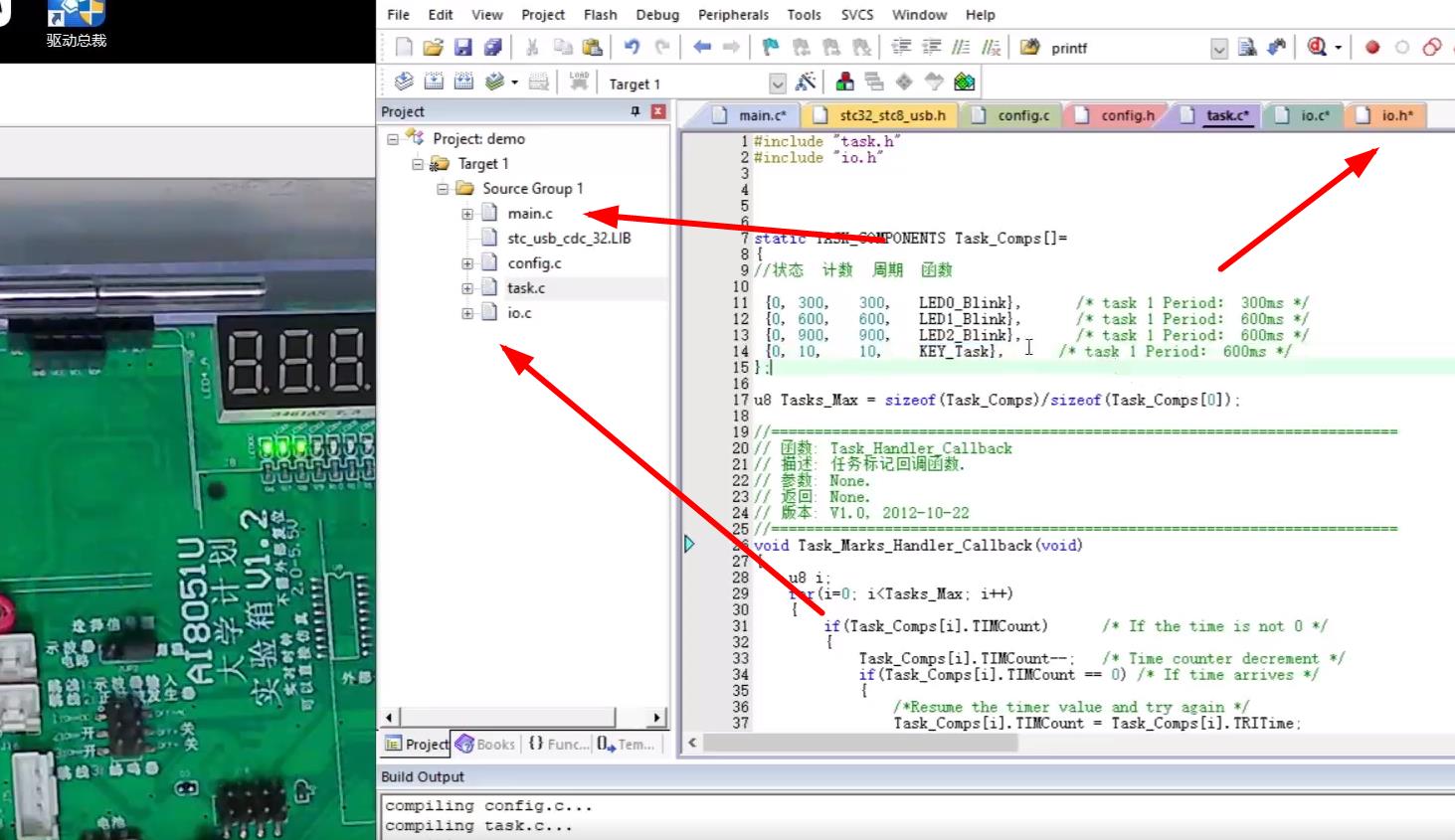
Task: Switch to config.h editor tab
Action: point(1116,115)
